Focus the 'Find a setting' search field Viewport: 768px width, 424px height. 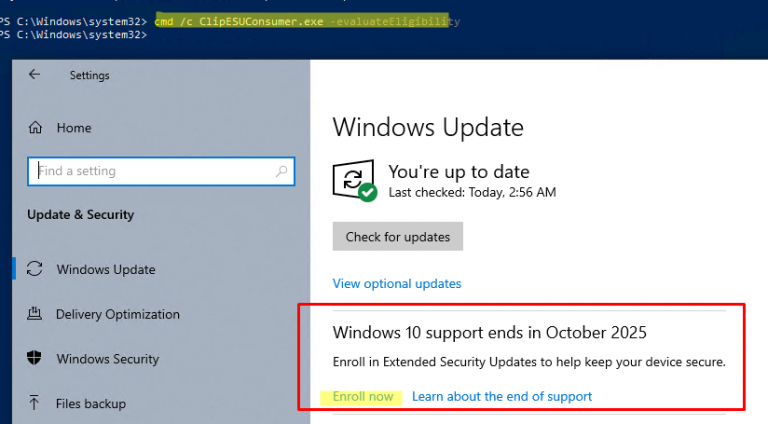[x=150, y=171]
